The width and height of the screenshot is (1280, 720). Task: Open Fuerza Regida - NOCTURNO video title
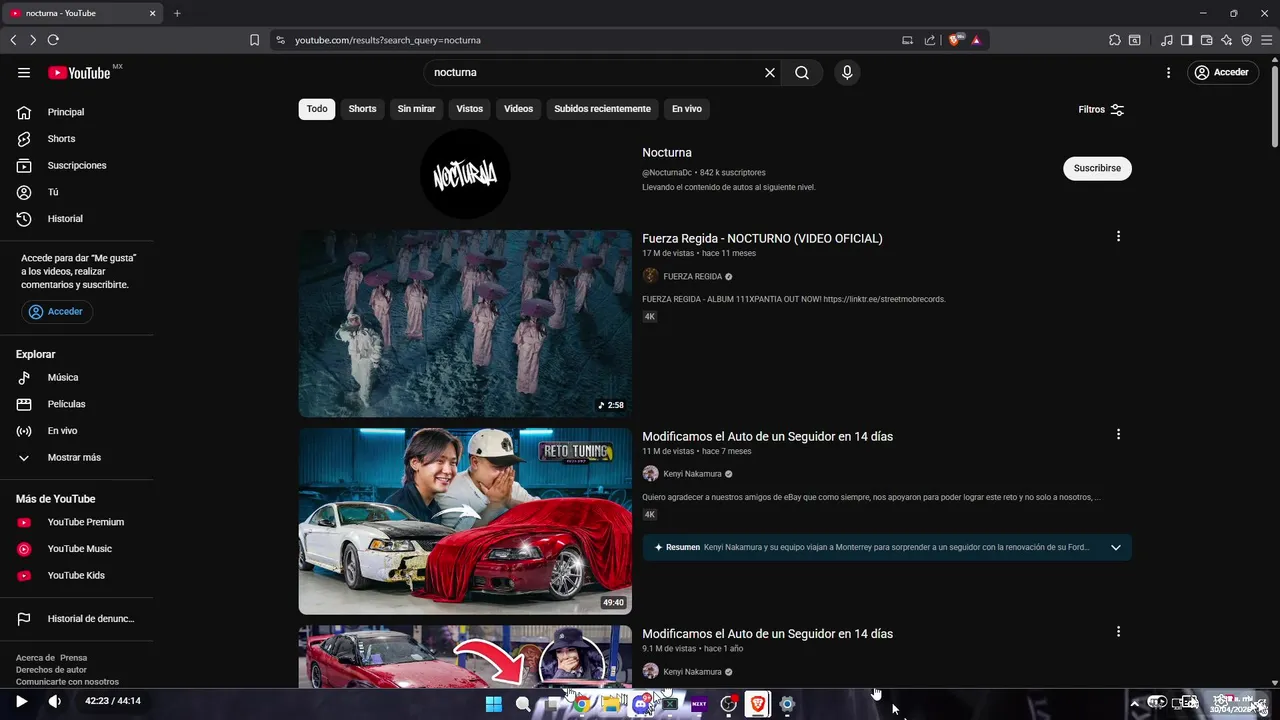pyautogui.click(x=762, y=239)
